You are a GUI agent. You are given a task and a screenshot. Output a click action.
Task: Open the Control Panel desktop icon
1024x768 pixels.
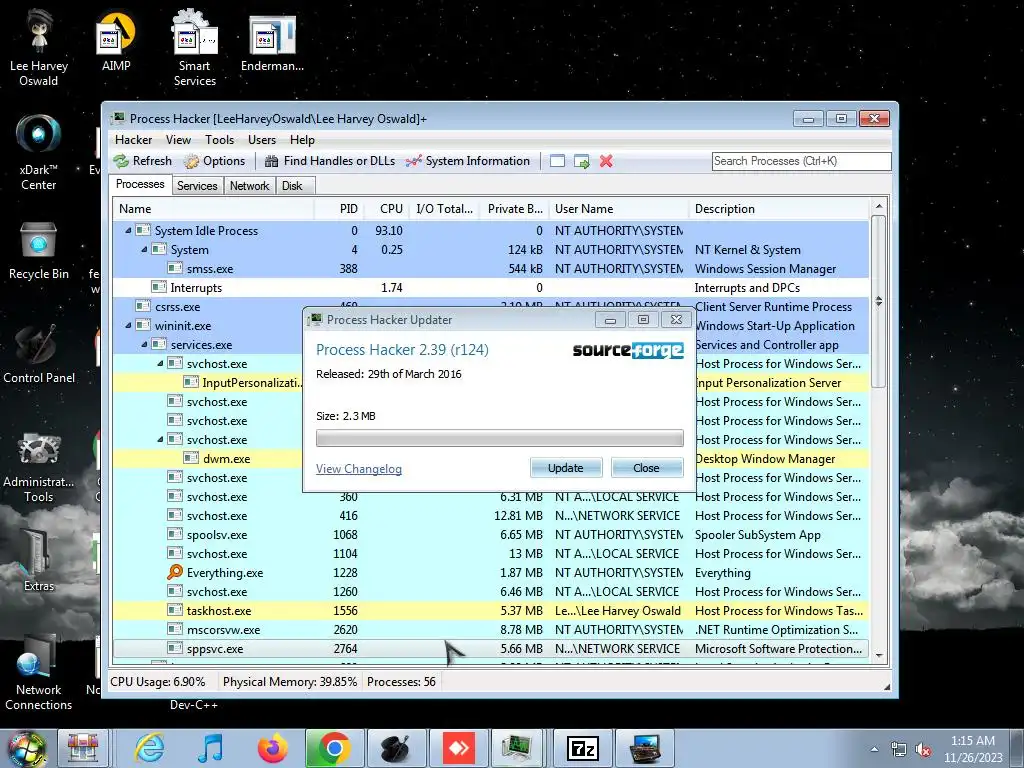coord(39,353)
